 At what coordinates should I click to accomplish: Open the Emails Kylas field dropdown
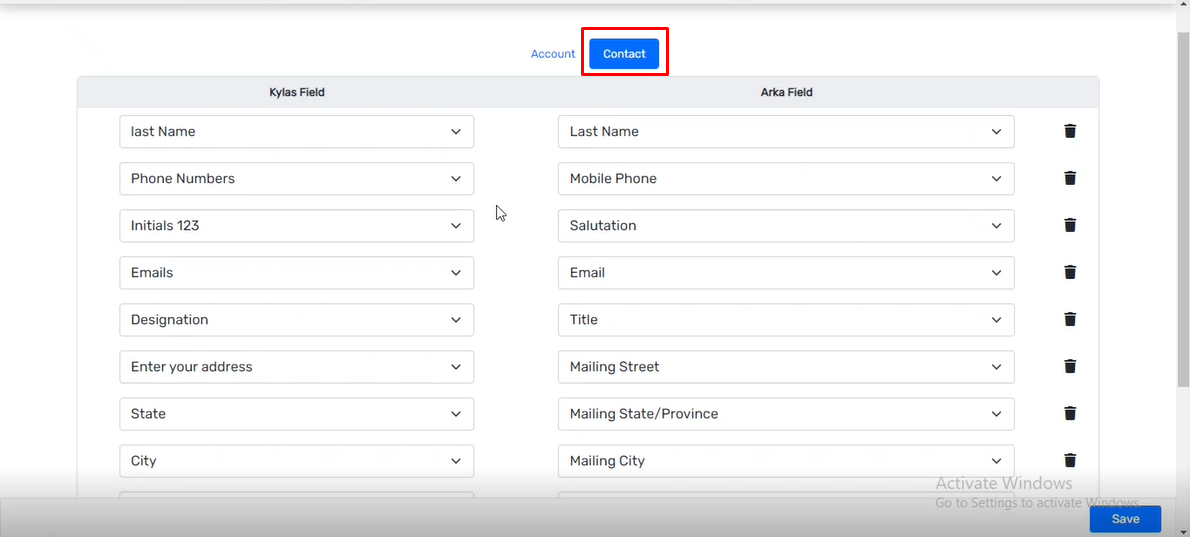tap(297, 272)
